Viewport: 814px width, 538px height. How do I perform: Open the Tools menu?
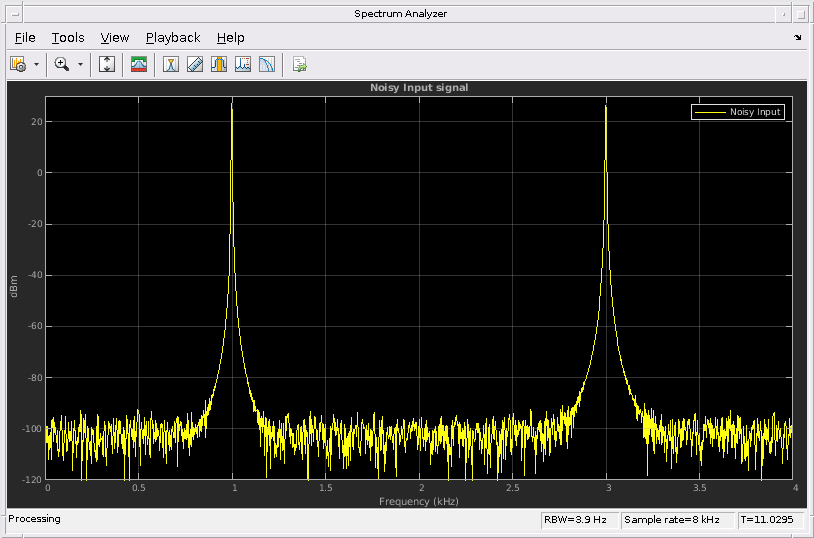68,38
